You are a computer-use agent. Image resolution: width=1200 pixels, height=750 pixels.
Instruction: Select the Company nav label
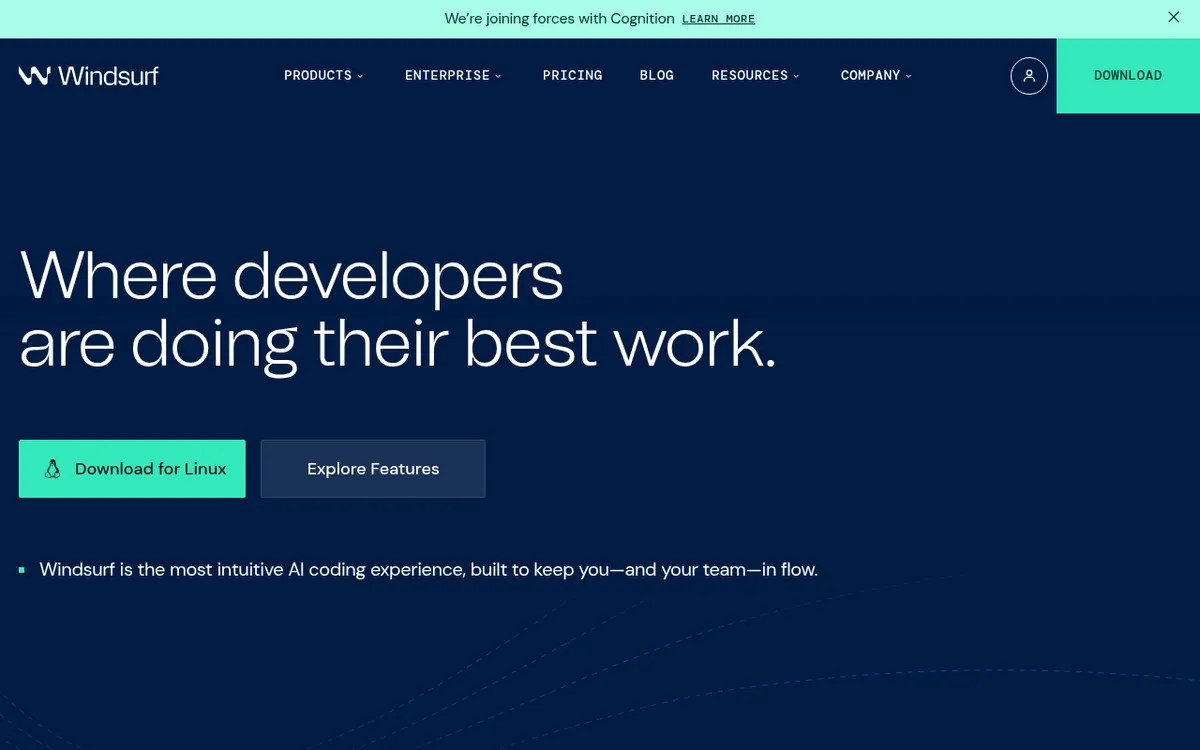coord(870,76)
